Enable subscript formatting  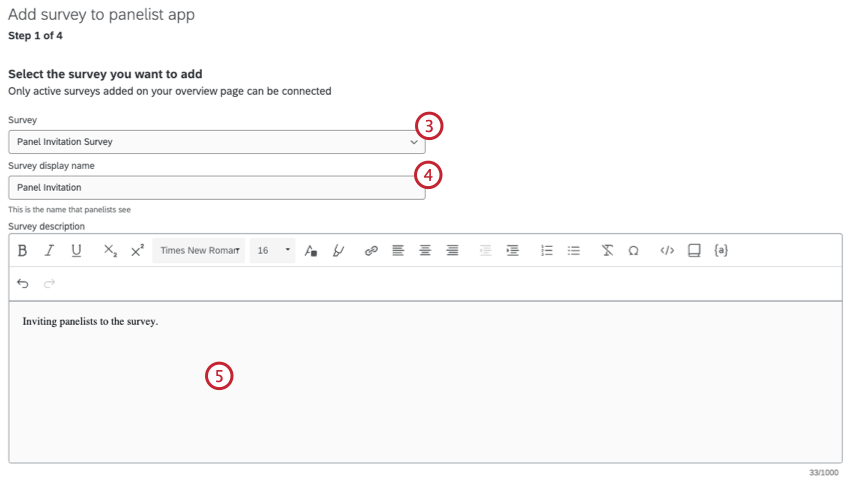(110, 250)
